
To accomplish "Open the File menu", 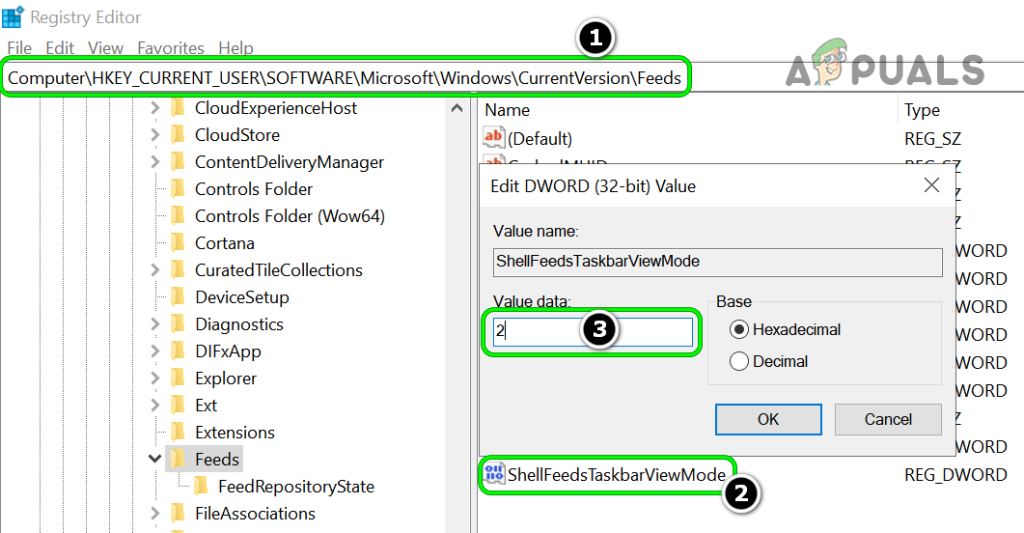I will pos(19,48).
